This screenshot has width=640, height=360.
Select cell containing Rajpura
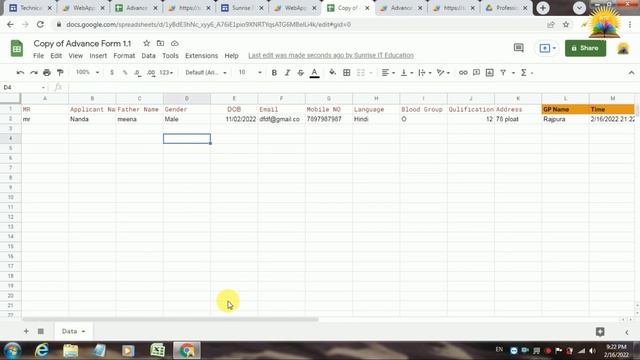[565, 119]
